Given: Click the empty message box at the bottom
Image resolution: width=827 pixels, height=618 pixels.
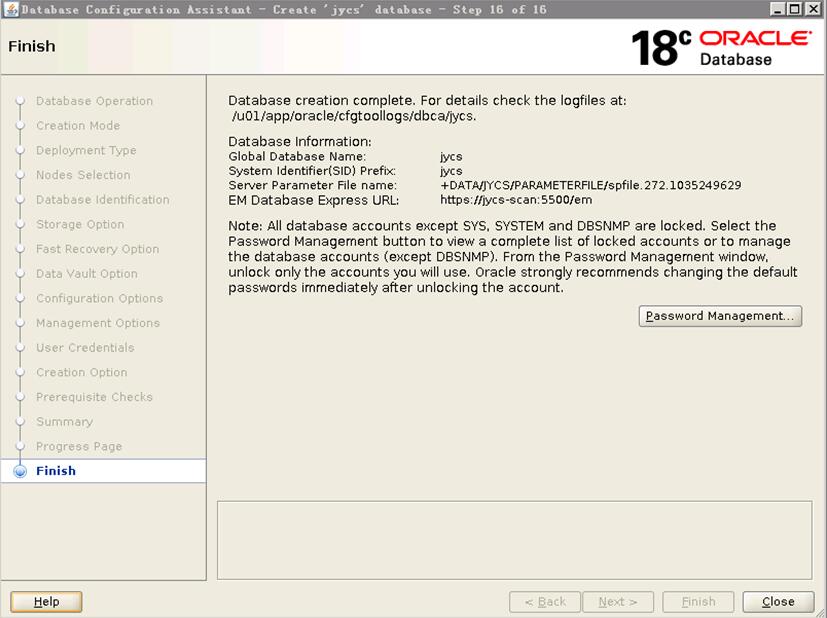Looking at the screenshot, I should (x=514, y=540).
